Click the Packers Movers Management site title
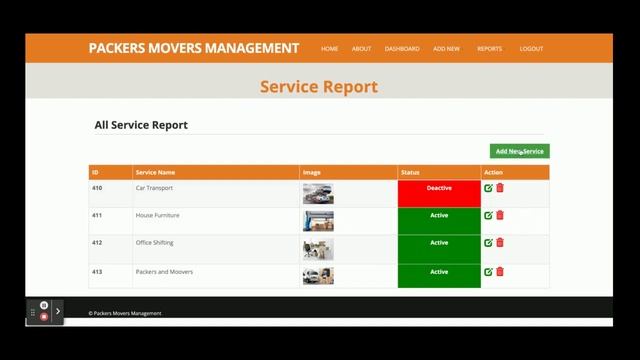The image size is (640, 360). coord(194,48)
